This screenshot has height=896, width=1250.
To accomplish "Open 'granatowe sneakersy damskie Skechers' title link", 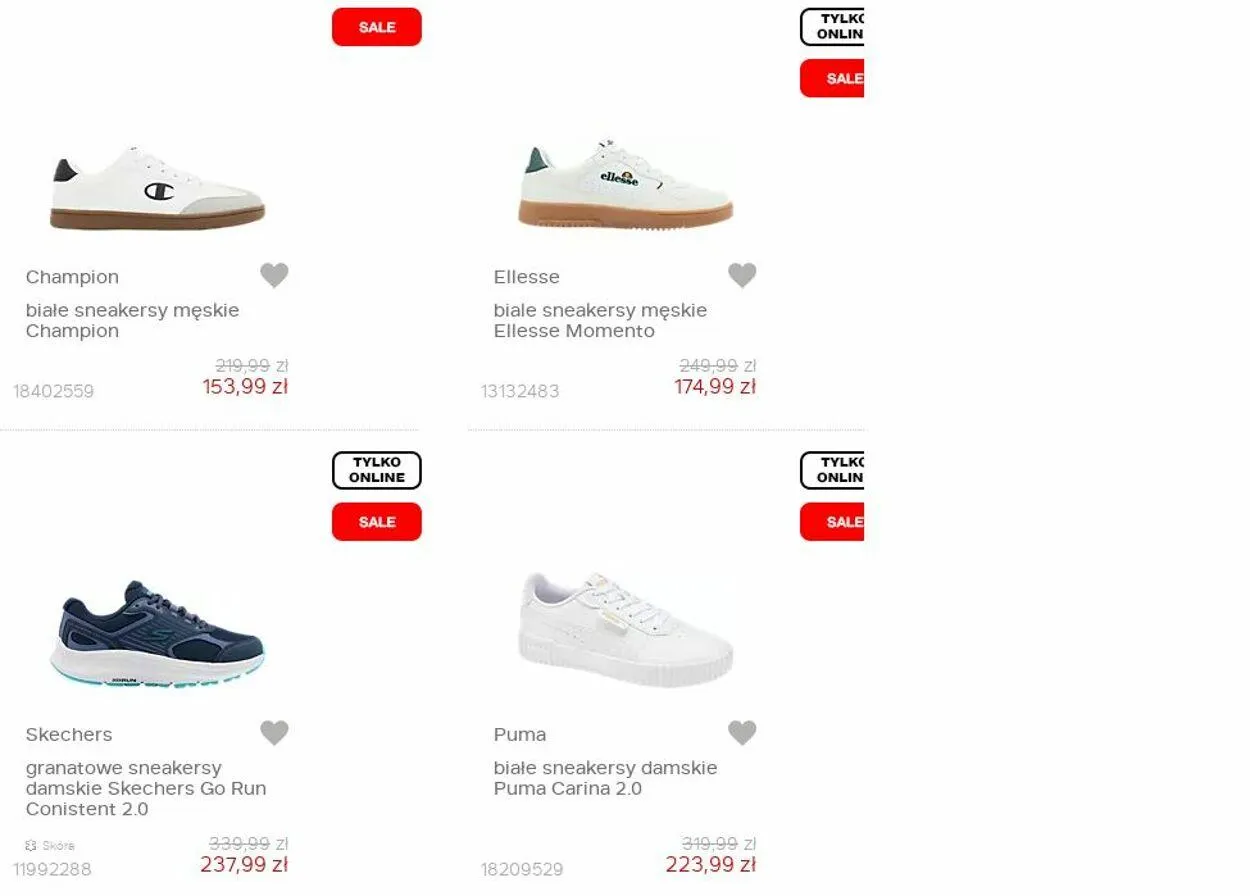I will 146,788.
